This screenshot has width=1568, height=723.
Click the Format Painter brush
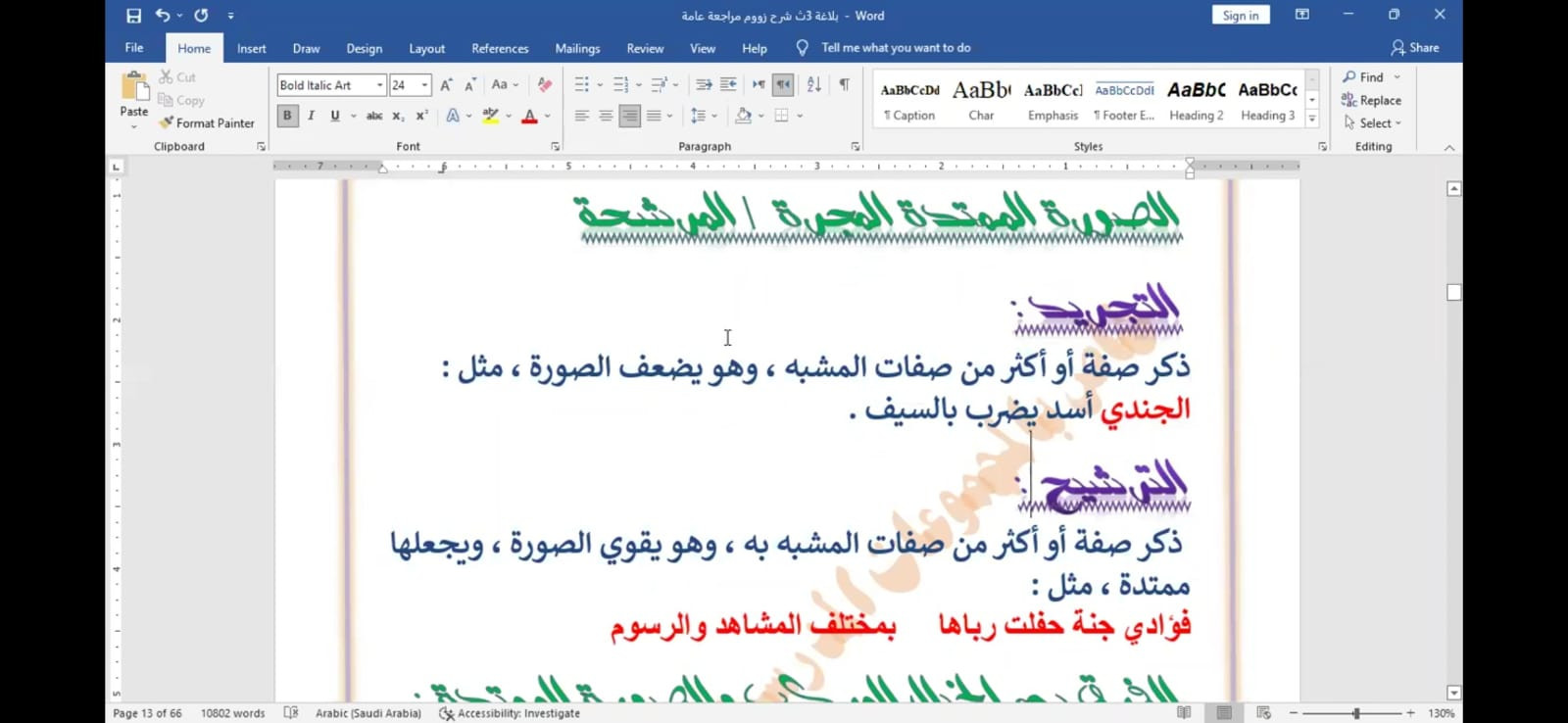(207, 123)
